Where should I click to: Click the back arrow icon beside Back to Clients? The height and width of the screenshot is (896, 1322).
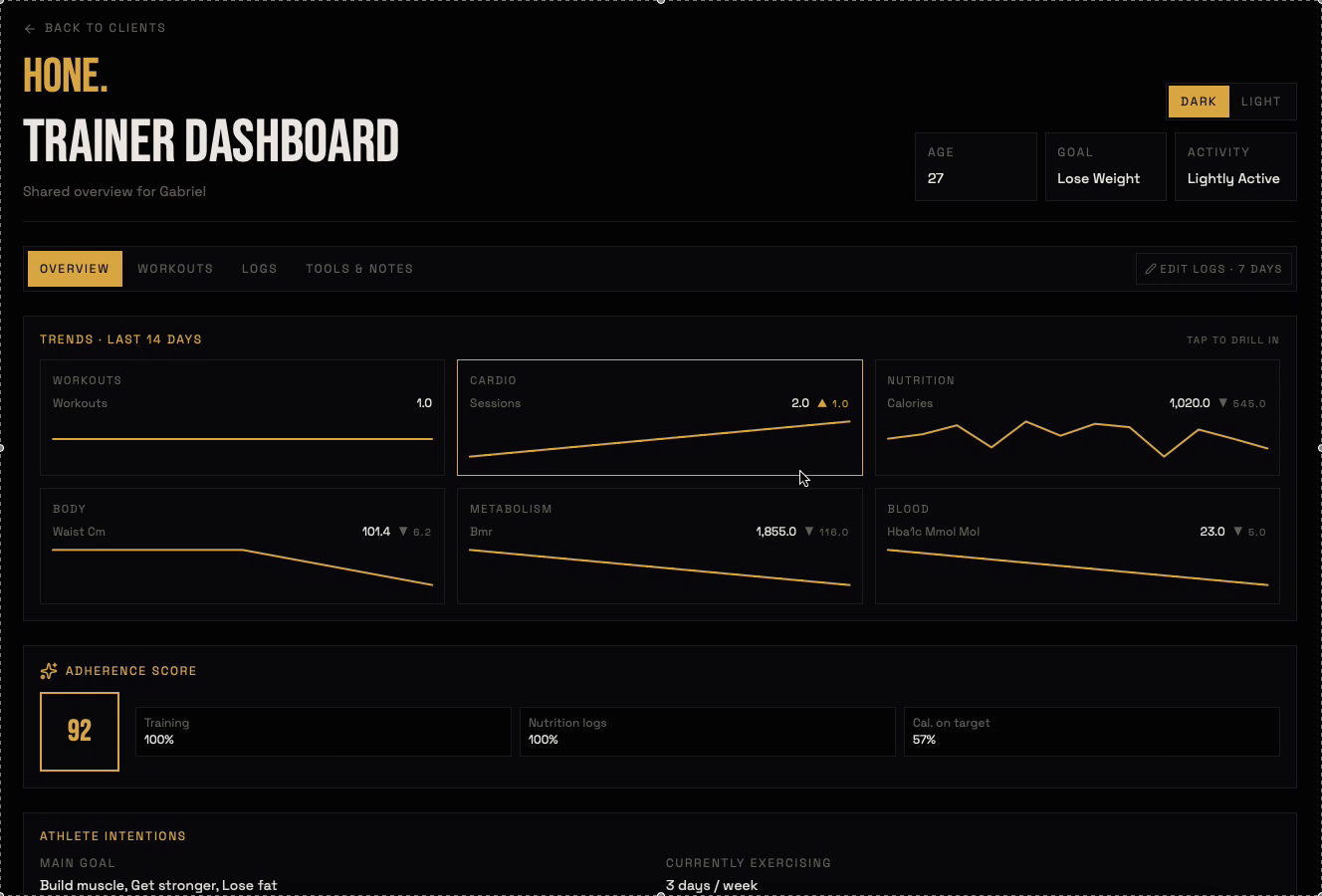(29, 29)
